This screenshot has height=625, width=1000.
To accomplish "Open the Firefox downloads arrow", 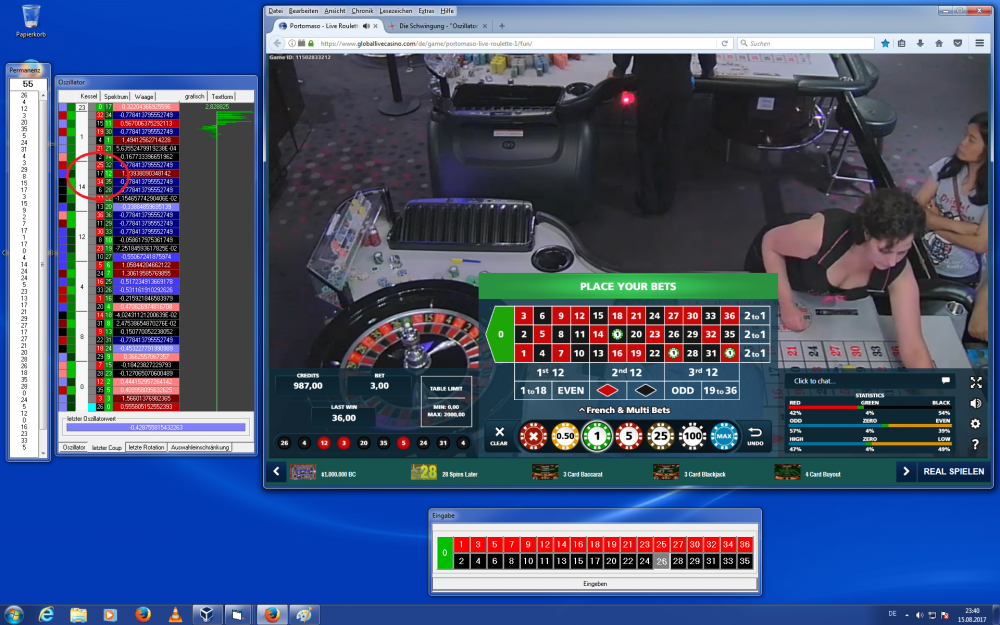I will 920,43.
